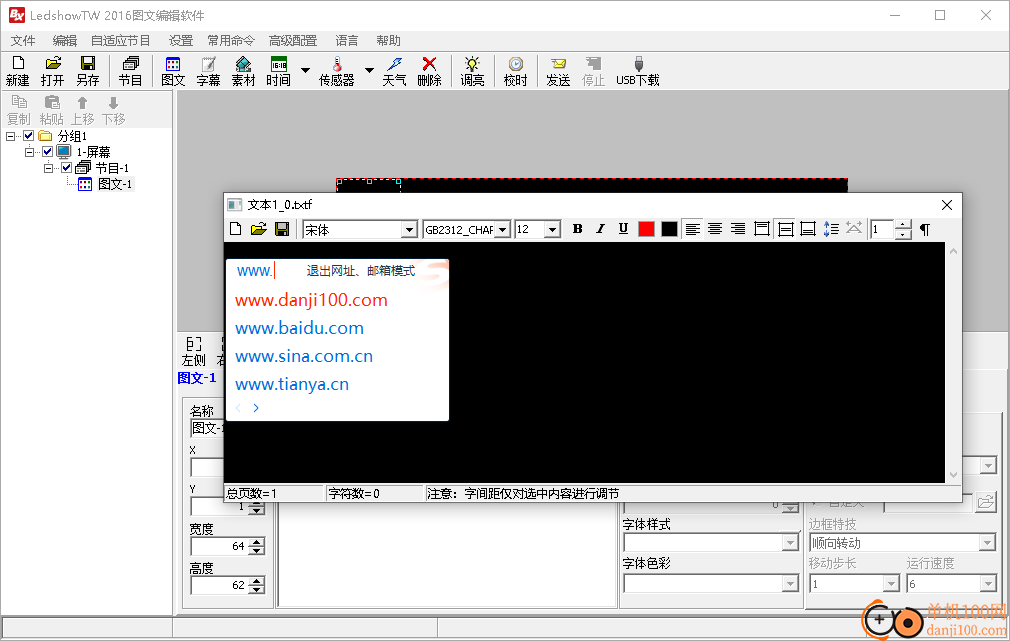The image size is (1010, 641).
Task: Choose www.baidu.com suggestion
Action: point(300,329)
